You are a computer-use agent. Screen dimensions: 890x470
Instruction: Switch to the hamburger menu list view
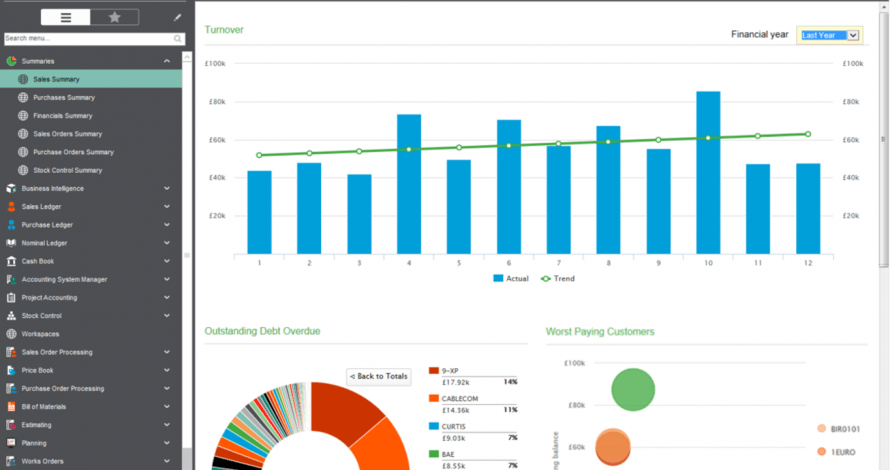click(x=65, y=18)
